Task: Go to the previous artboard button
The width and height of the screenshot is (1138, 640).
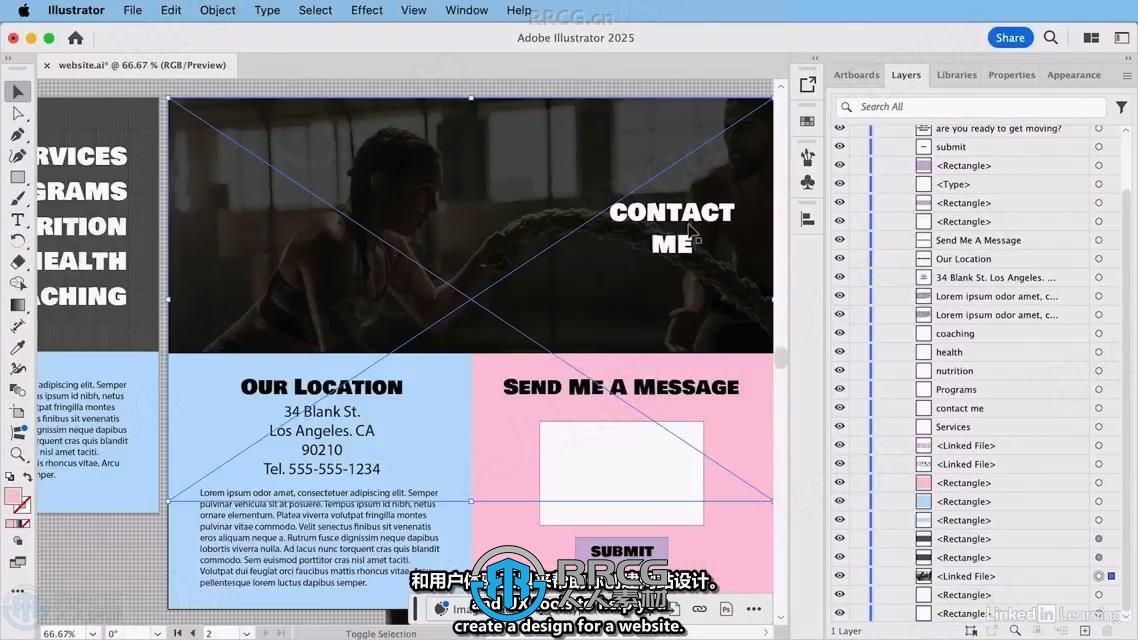Action: pyautogui.click(x=192, y=633)
